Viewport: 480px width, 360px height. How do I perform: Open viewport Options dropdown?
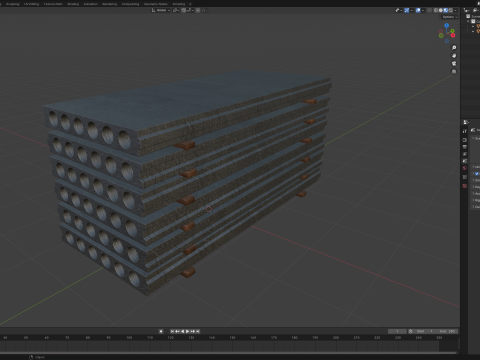450,17
